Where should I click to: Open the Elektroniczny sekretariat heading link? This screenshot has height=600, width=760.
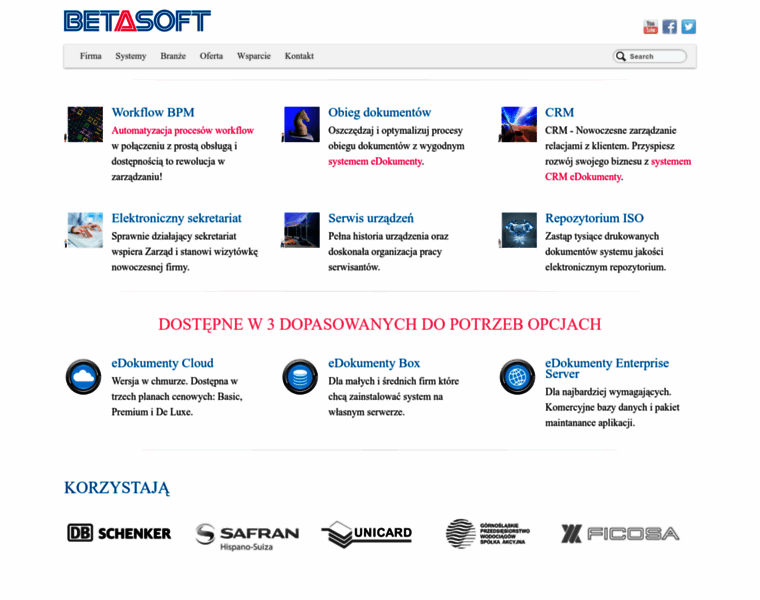click(176, 218)
